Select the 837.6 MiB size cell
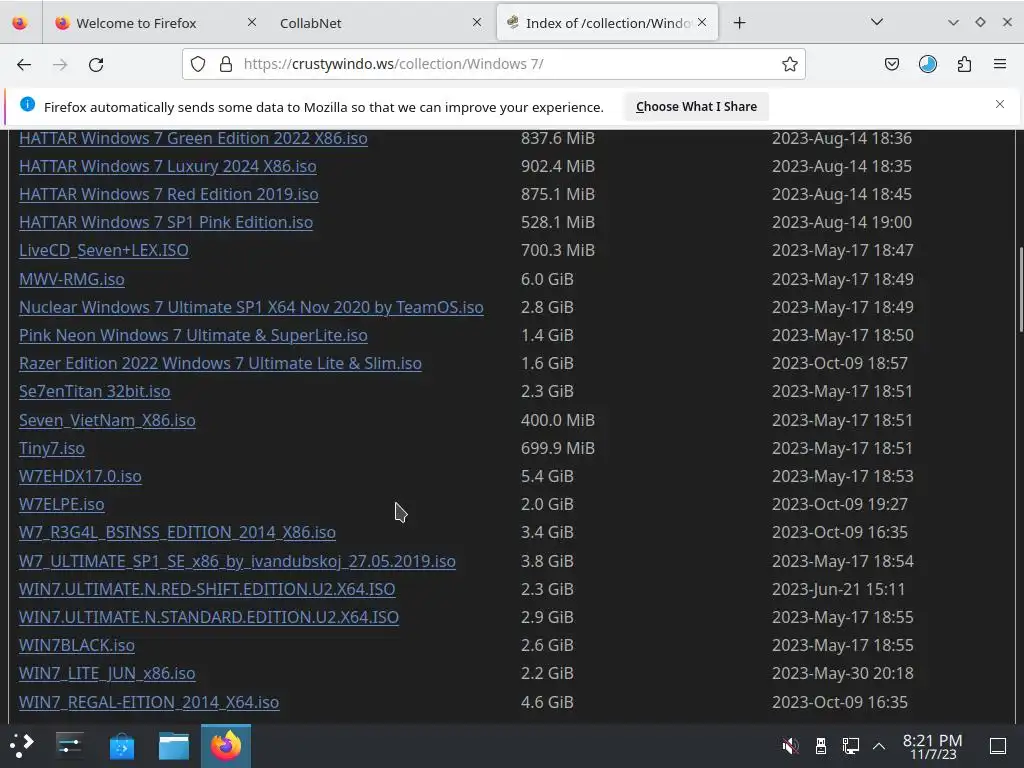 pyautogui.click(x=558, y=138)
